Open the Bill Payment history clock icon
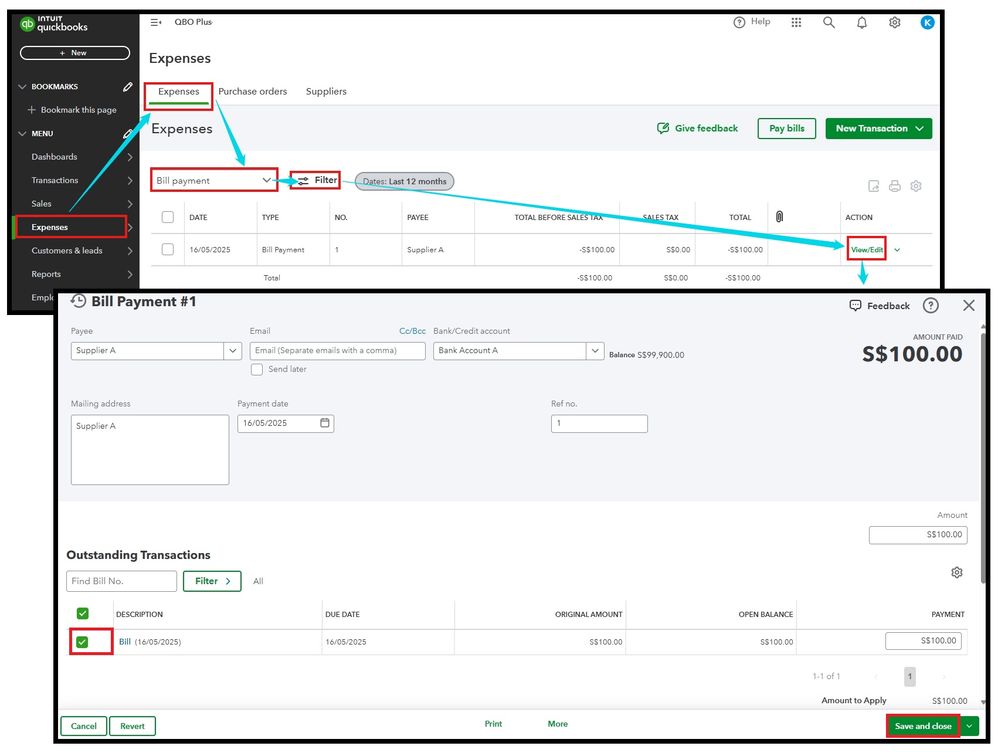The image size is (998, 752). tap(78, 301)
